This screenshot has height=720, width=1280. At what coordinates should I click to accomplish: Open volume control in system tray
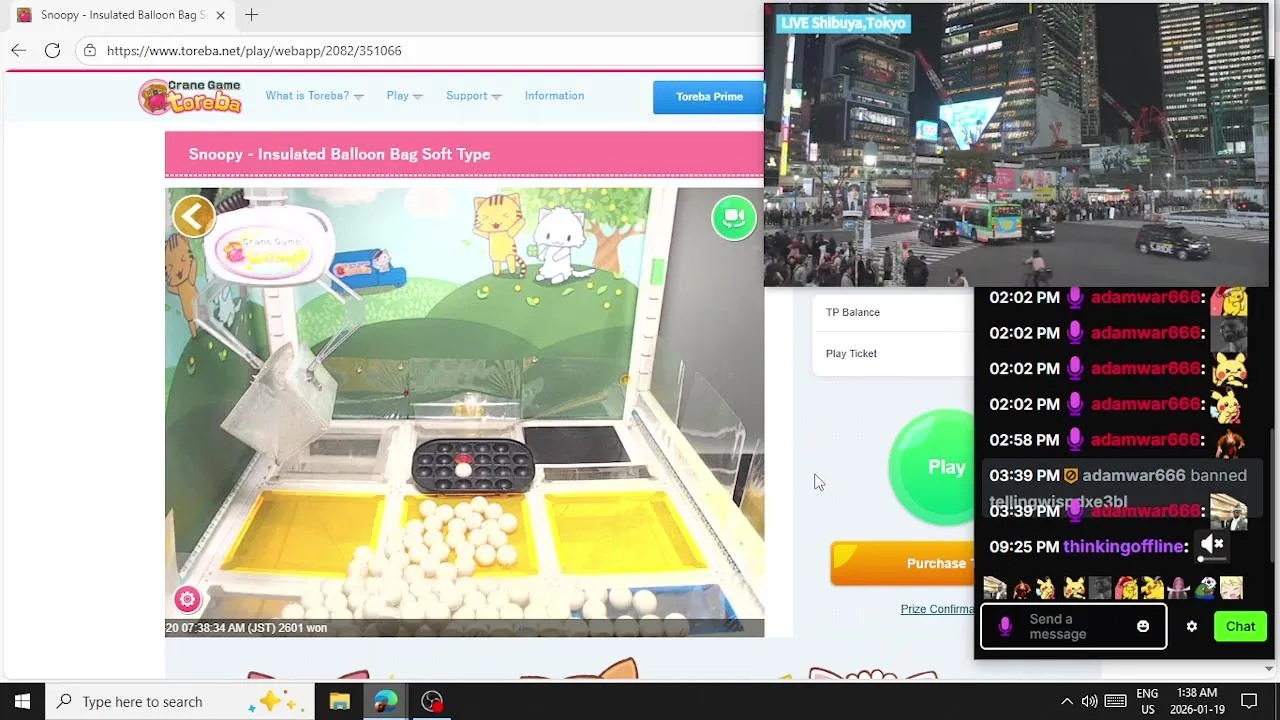pos(1089,701)
